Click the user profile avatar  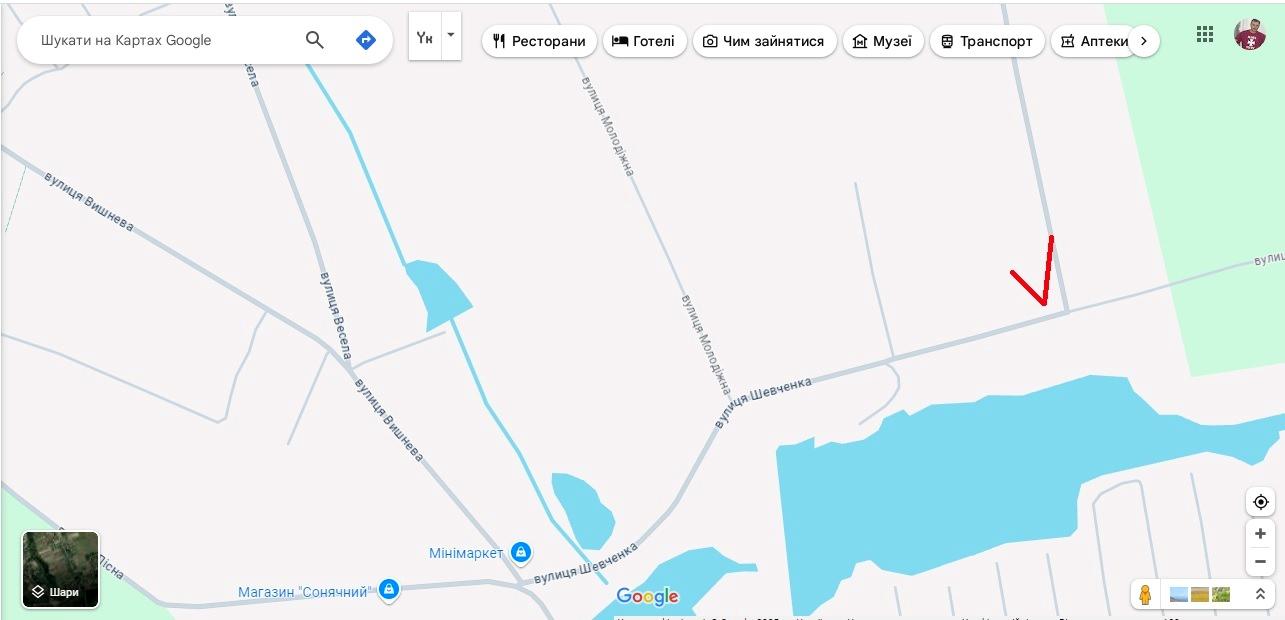point(1250,34)
